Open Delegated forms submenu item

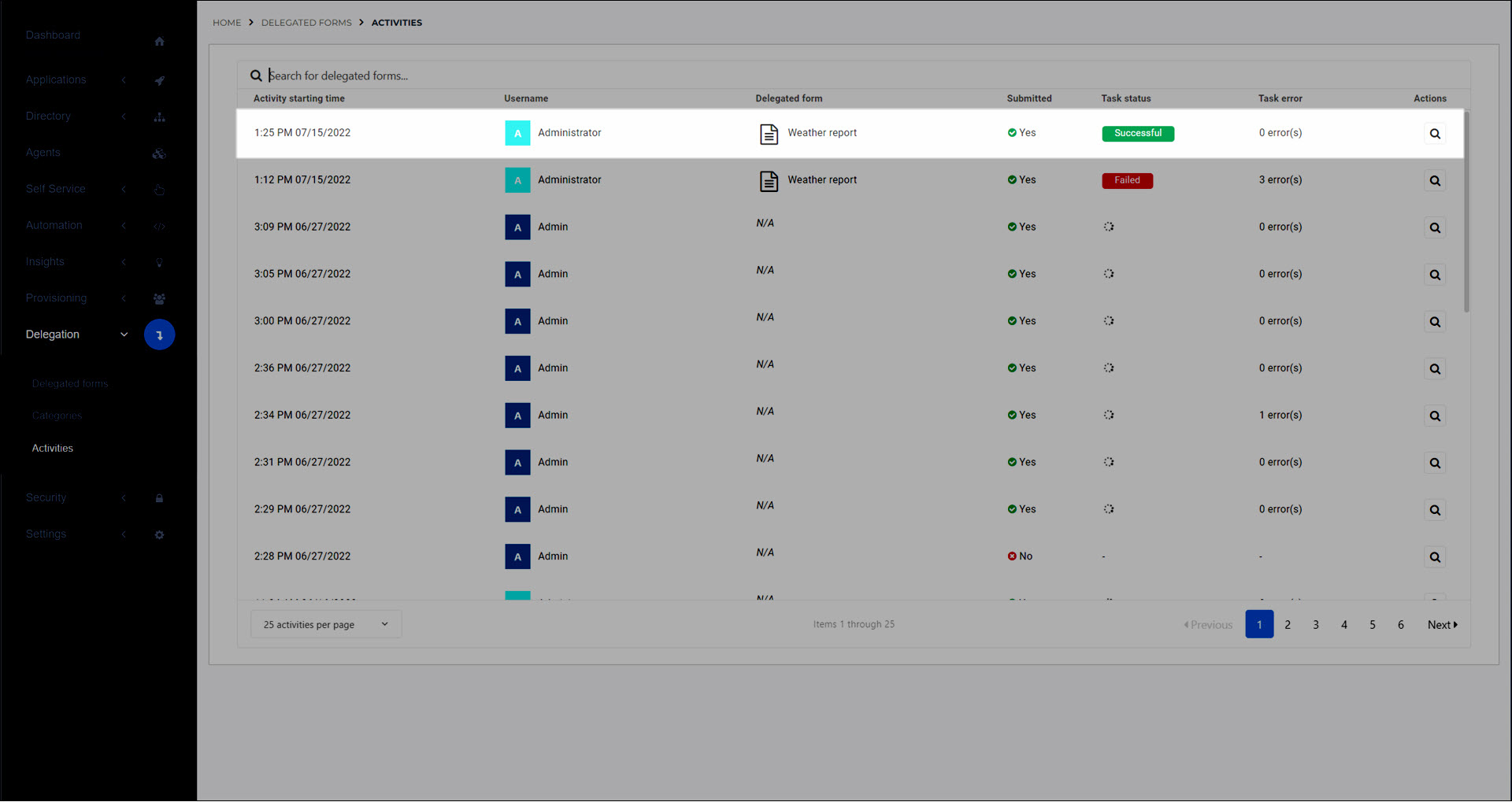70,384
